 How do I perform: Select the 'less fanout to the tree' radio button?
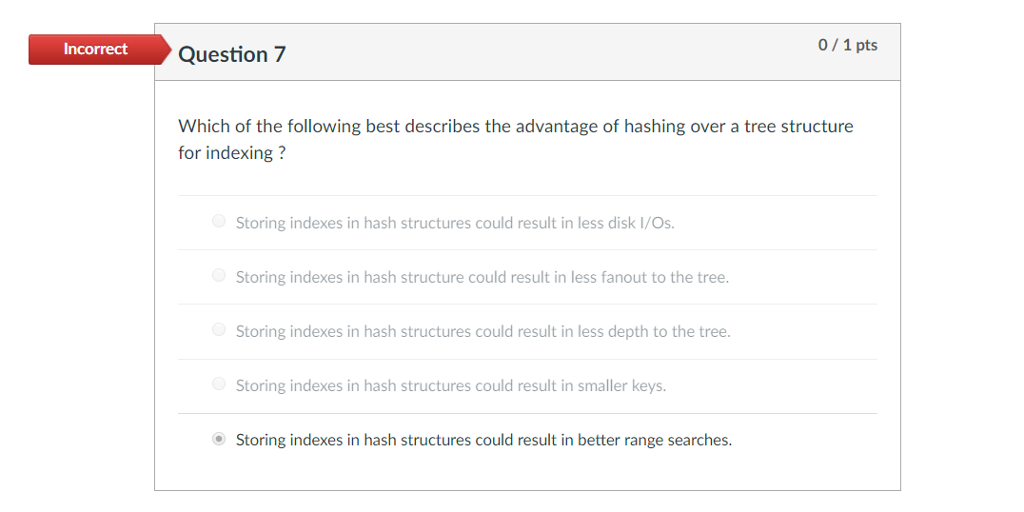point(219,275)
